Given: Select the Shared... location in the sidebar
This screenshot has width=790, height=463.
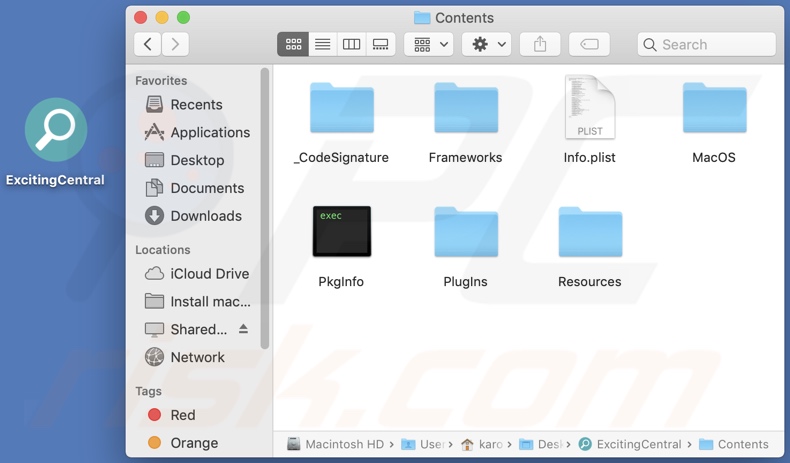Looking at the screenshot, I should 186,329.
